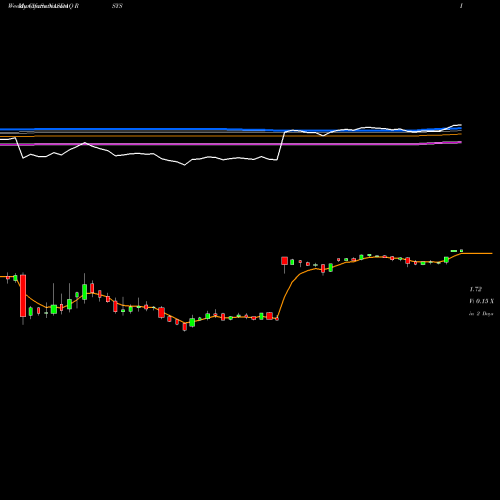This screenshot has width=500, height=500.
Task: Click the "2 Days" label
Action: (x=484, y=314)
